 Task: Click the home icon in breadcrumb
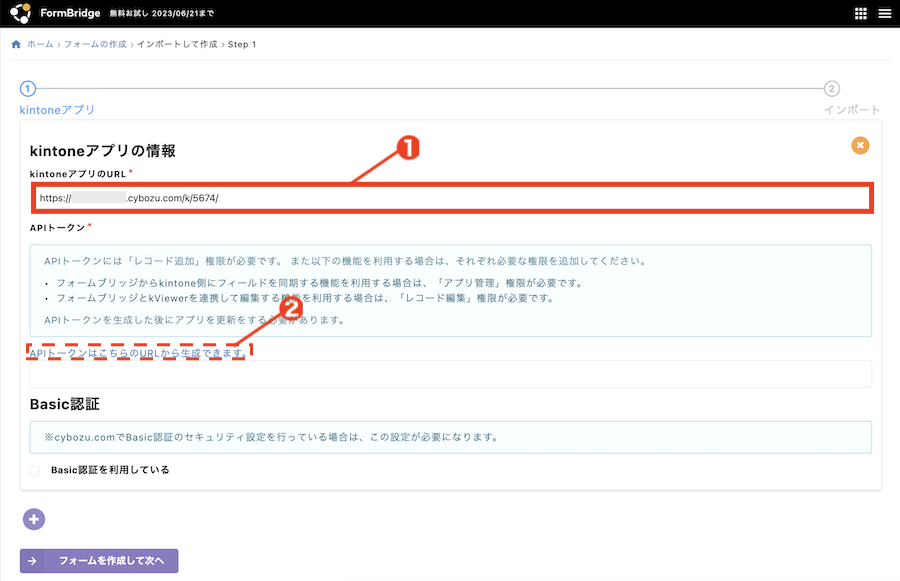[16, 44]
